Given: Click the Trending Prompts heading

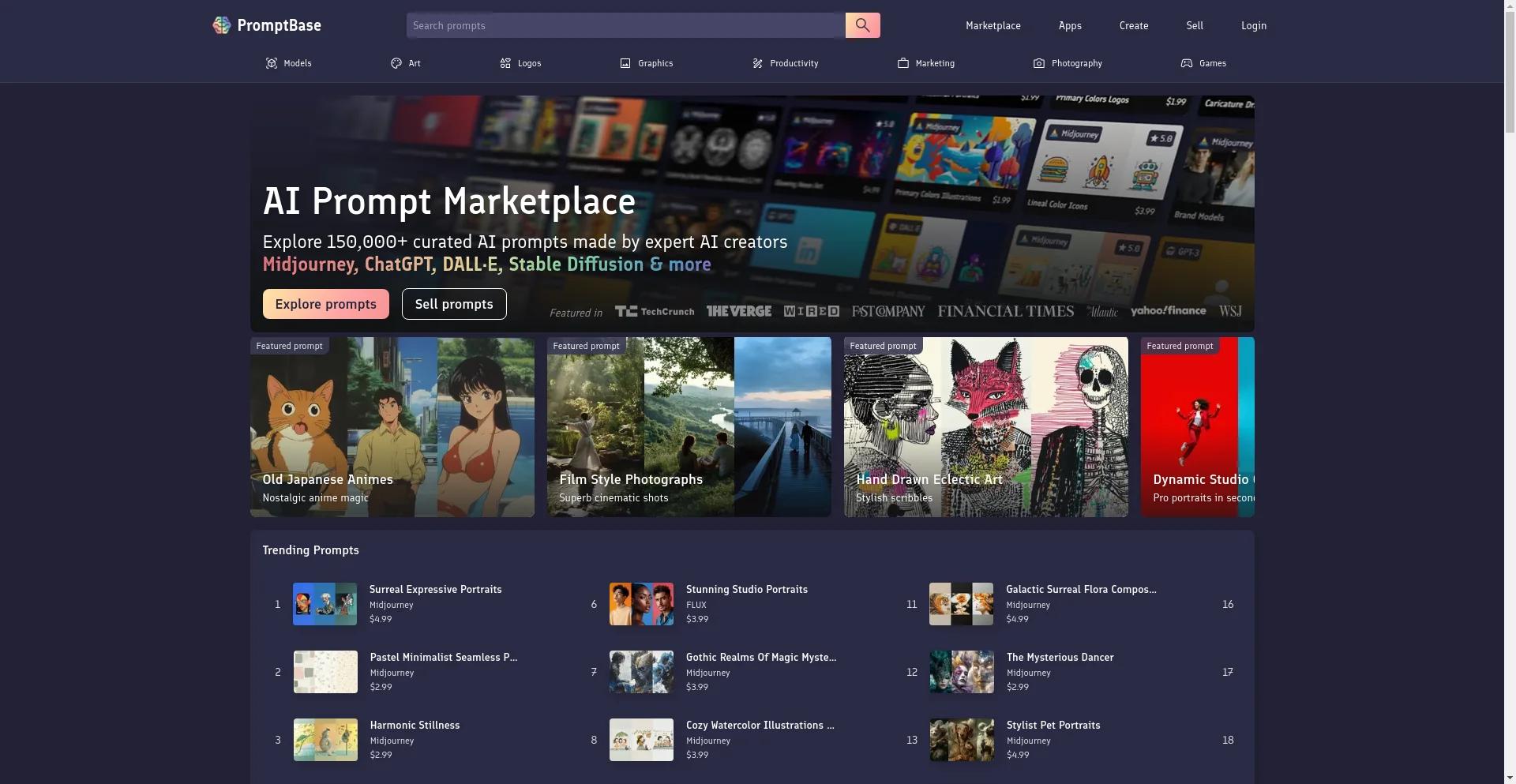Looking at the screenshot, I should pos(310,550).
